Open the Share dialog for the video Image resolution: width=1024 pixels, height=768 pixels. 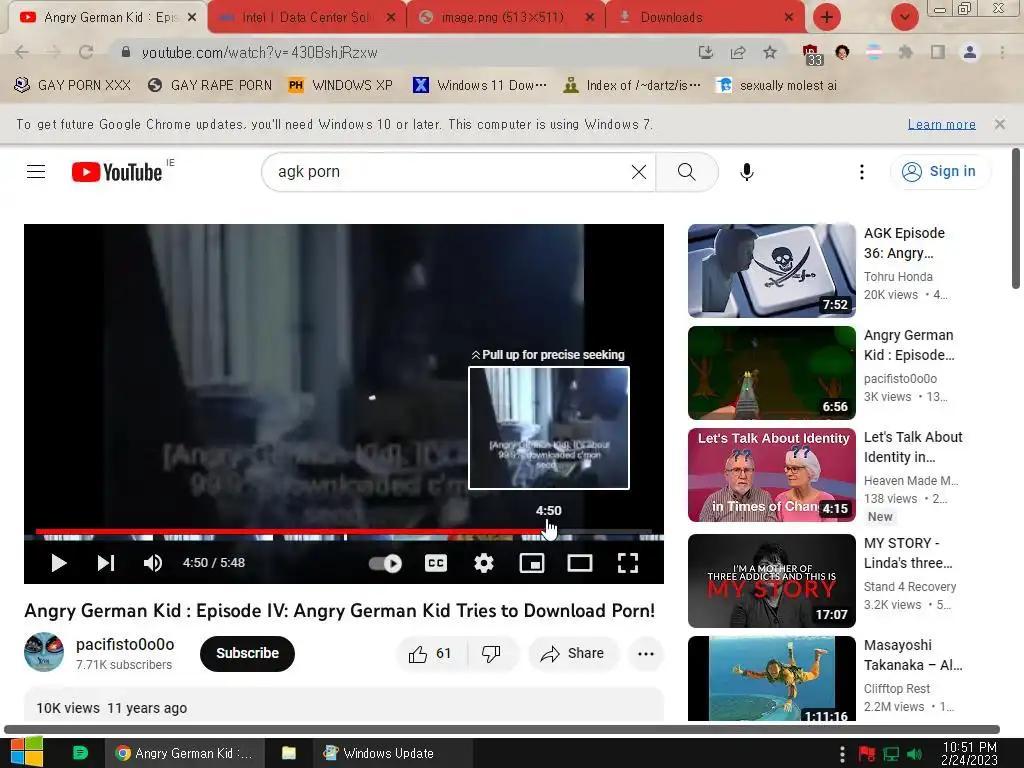pyautogui.click(x=573, y=654)
